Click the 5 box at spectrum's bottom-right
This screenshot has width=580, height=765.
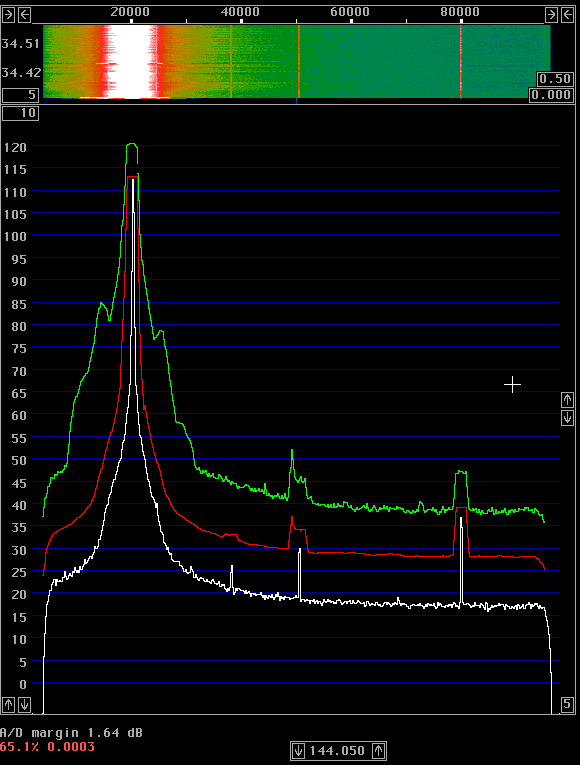[x=567, y=705]
